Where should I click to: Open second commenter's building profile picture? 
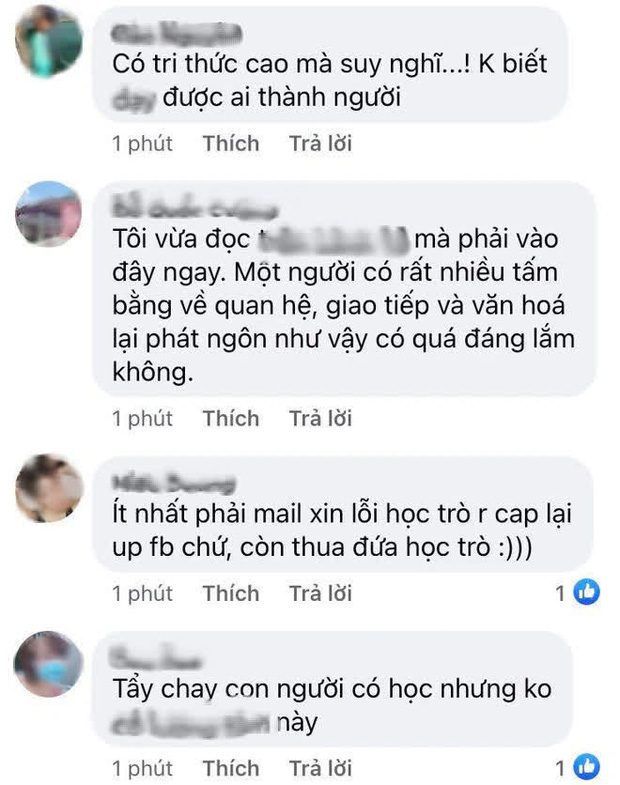(x=49, y=214)
